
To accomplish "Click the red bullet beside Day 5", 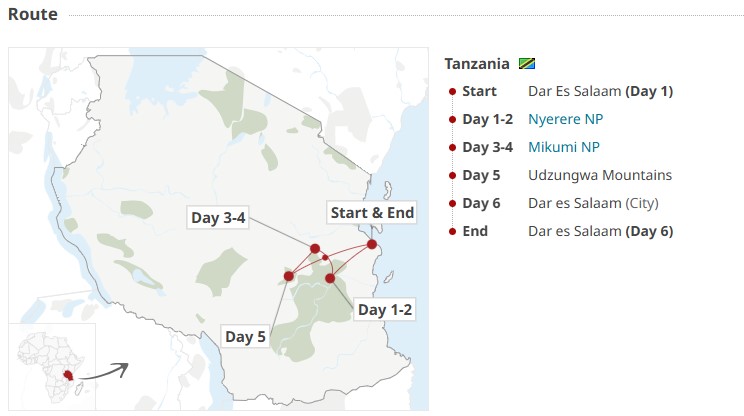I will 453,176.
